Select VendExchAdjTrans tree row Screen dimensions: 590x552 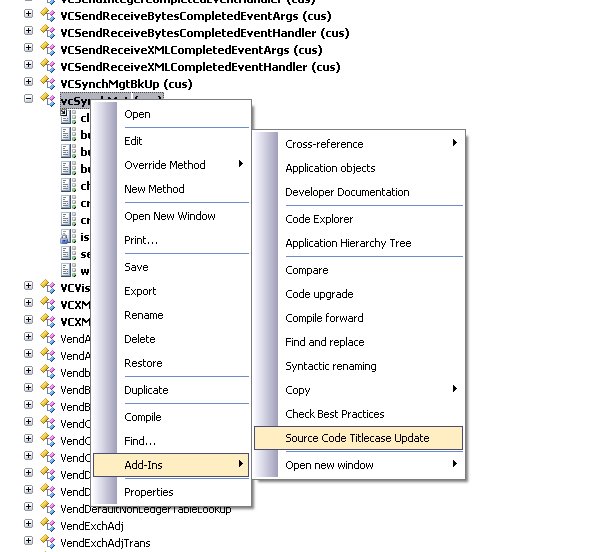click(105, 543)
